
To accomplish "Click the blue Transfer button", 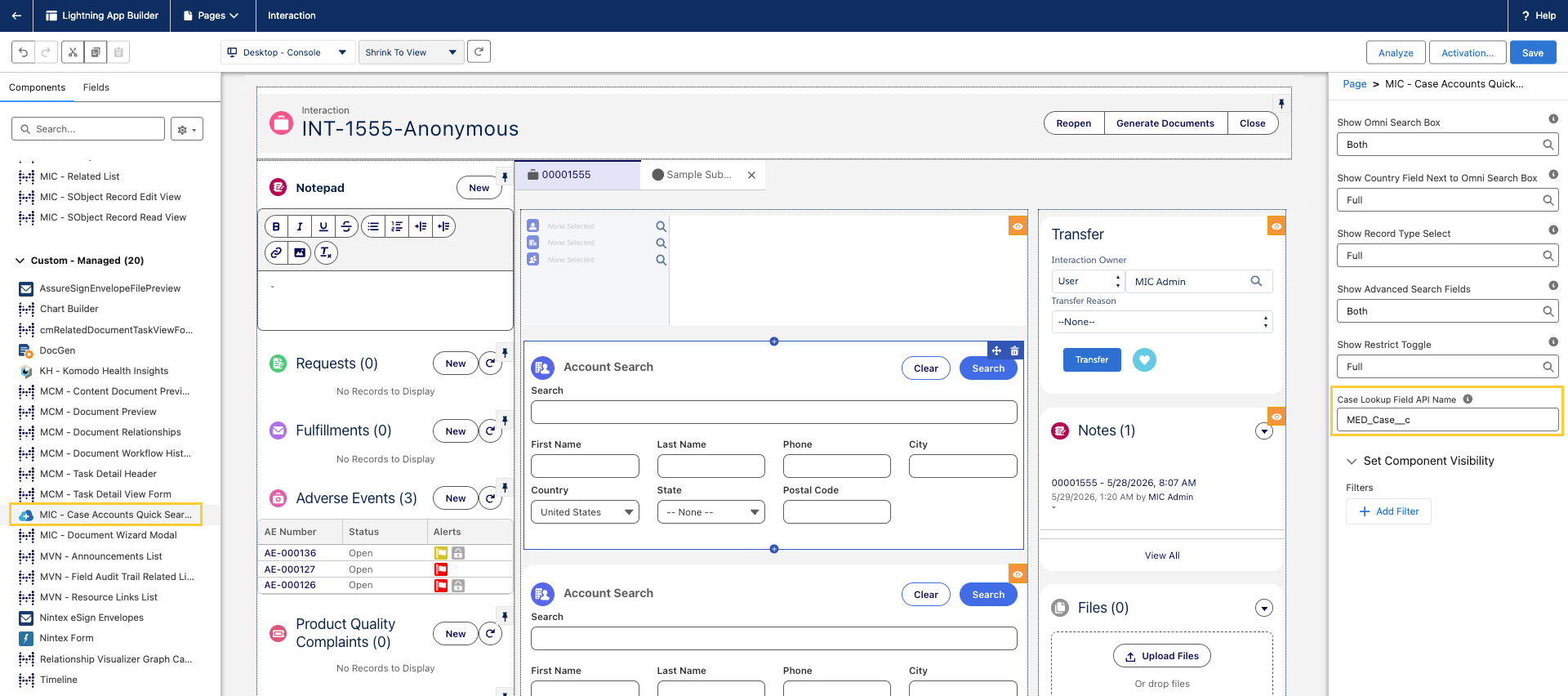I will point(1092,359).
